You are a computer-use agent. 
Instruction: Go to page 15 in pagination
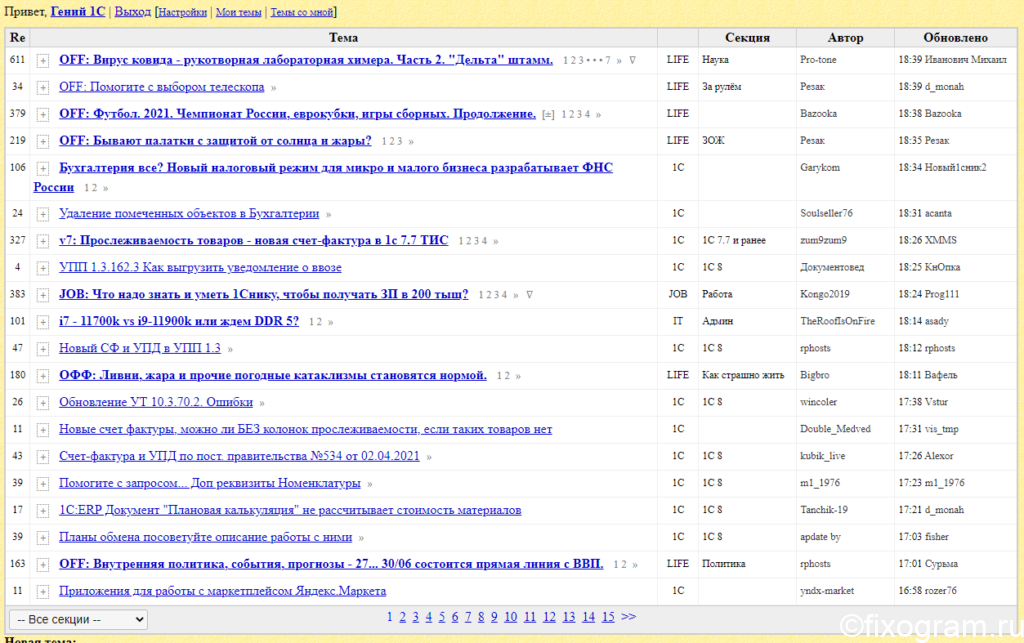608,617
